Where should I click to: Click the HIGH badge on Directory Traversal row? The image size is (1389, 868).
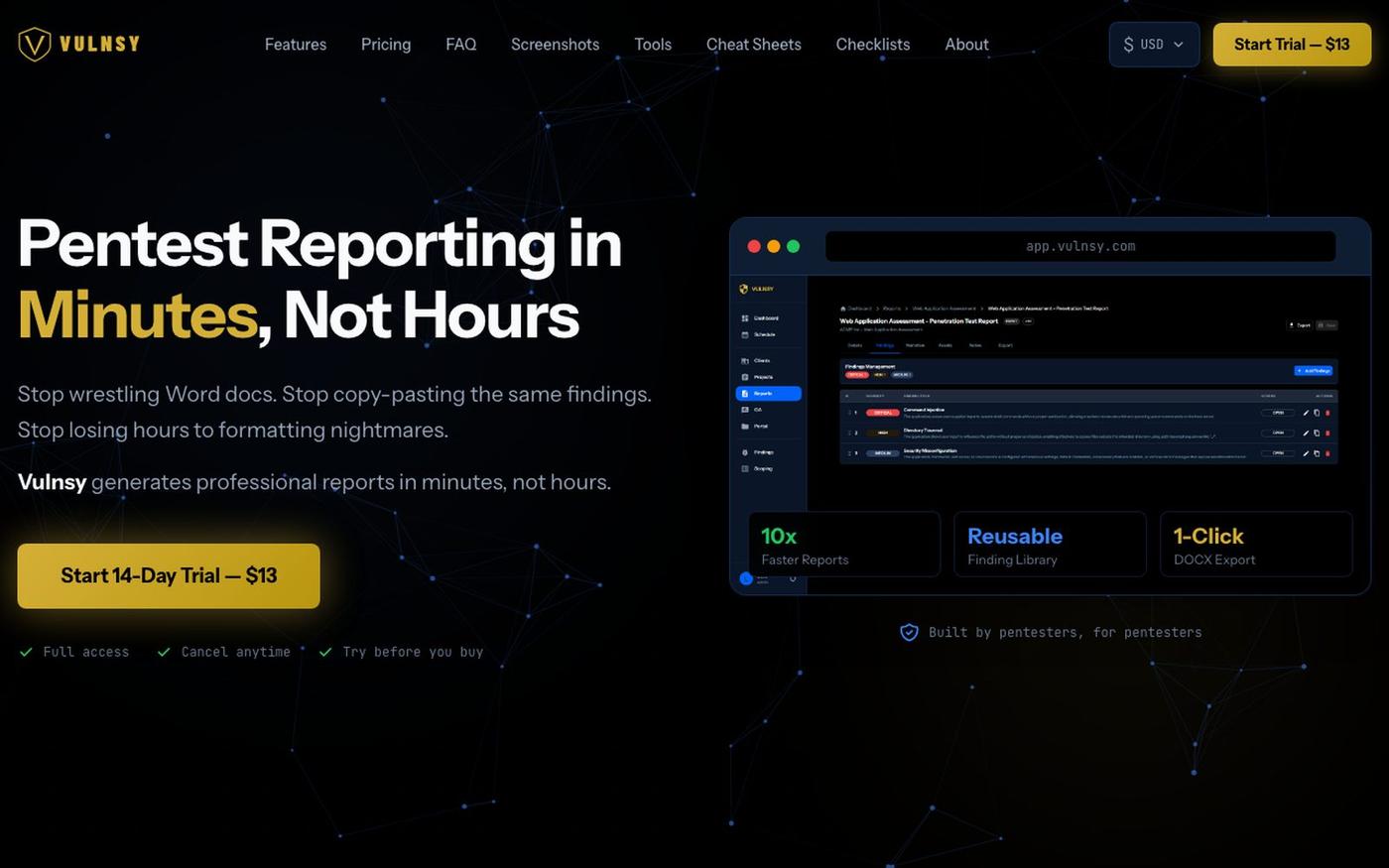pos(883,433)
